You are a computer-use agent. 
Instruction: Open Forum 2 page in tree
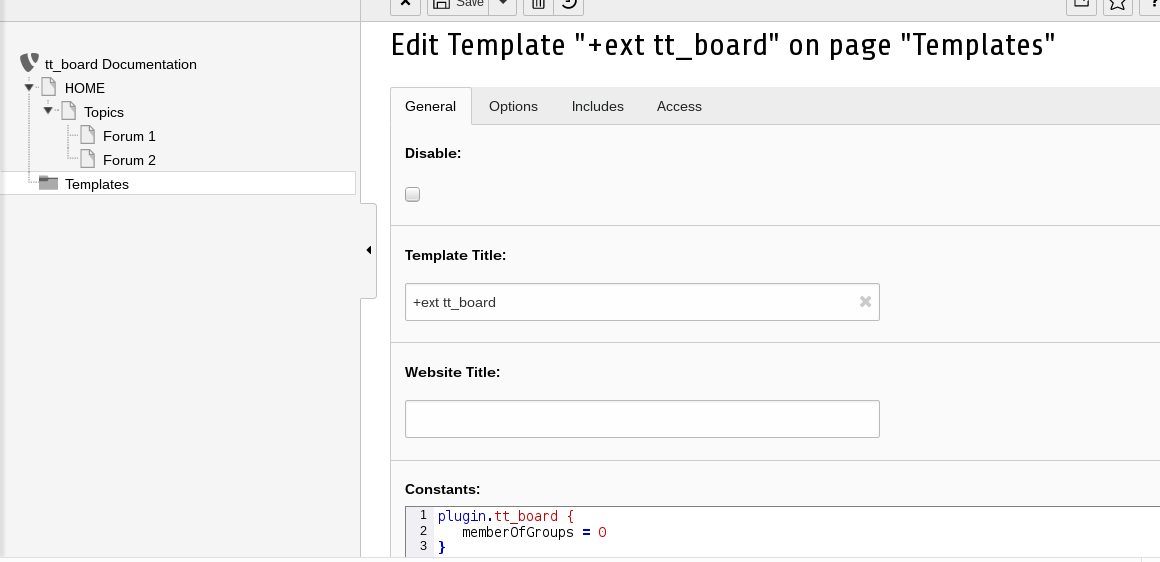click(x=129, y=160)
